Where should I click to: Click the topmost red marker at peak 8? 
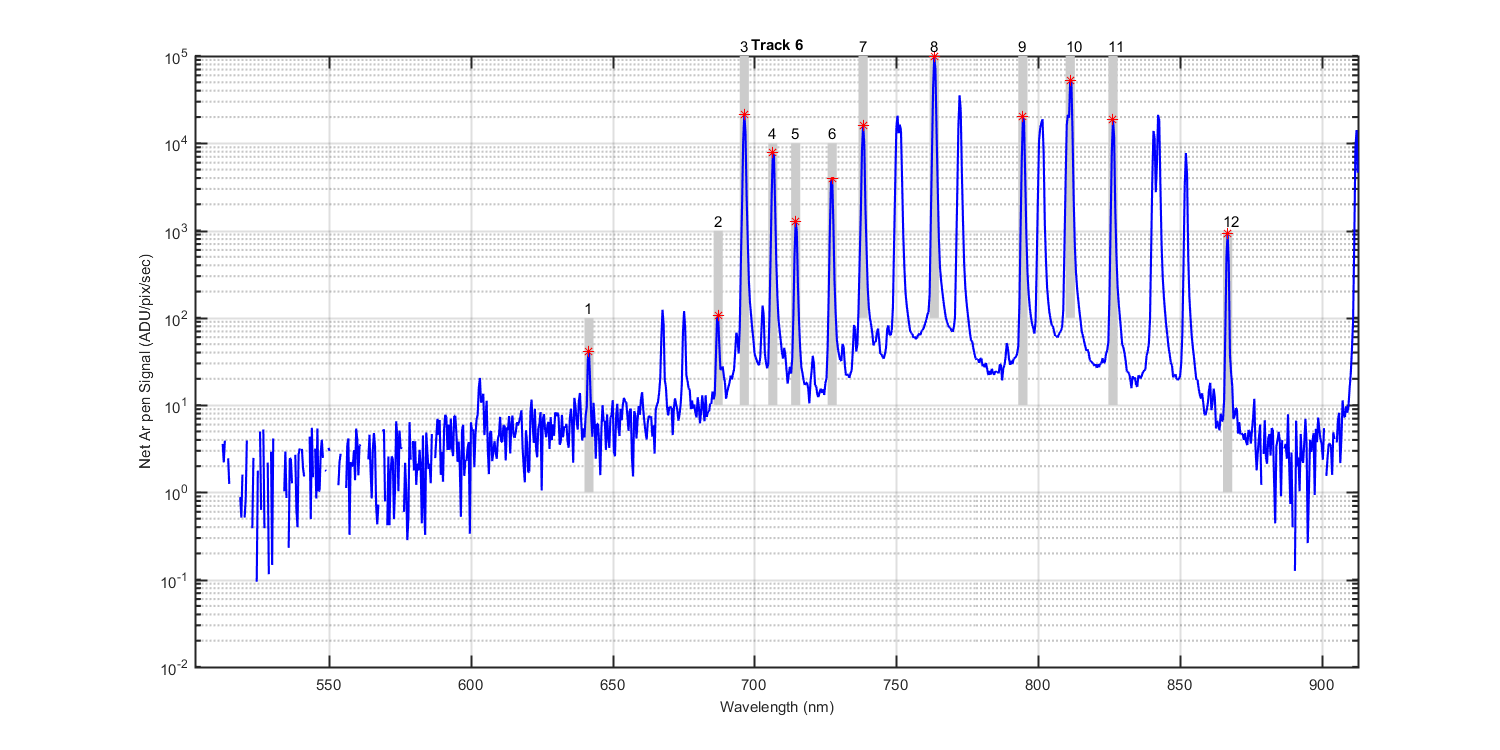(934, 57)
